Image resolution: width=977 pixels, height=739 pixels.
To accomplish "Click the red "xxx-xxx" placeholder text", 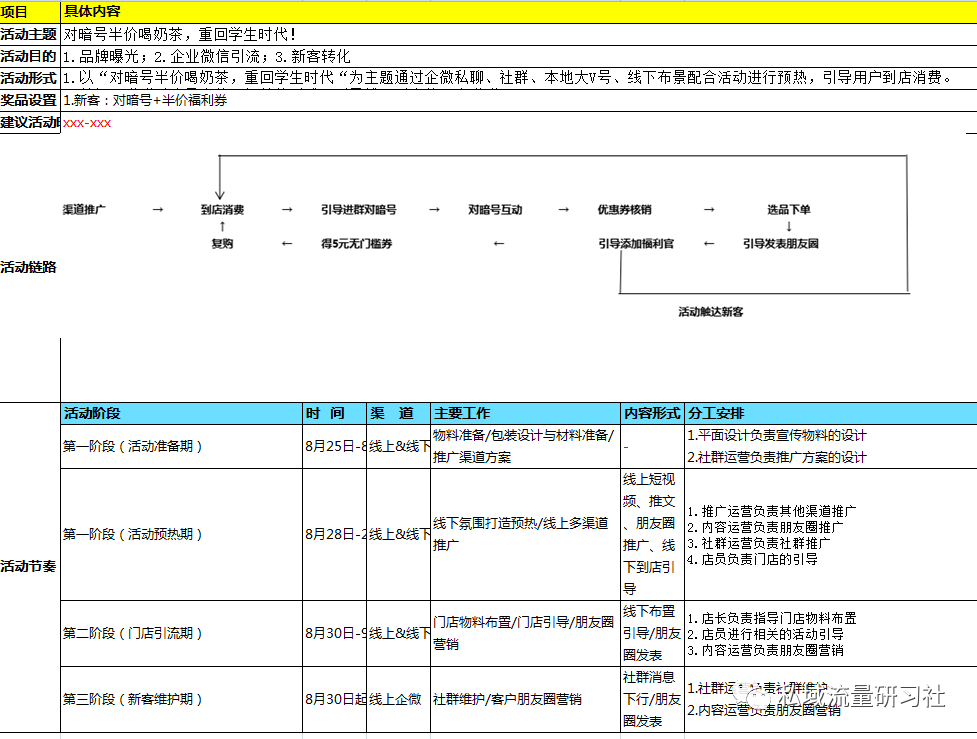I will [x=87, y=123].
